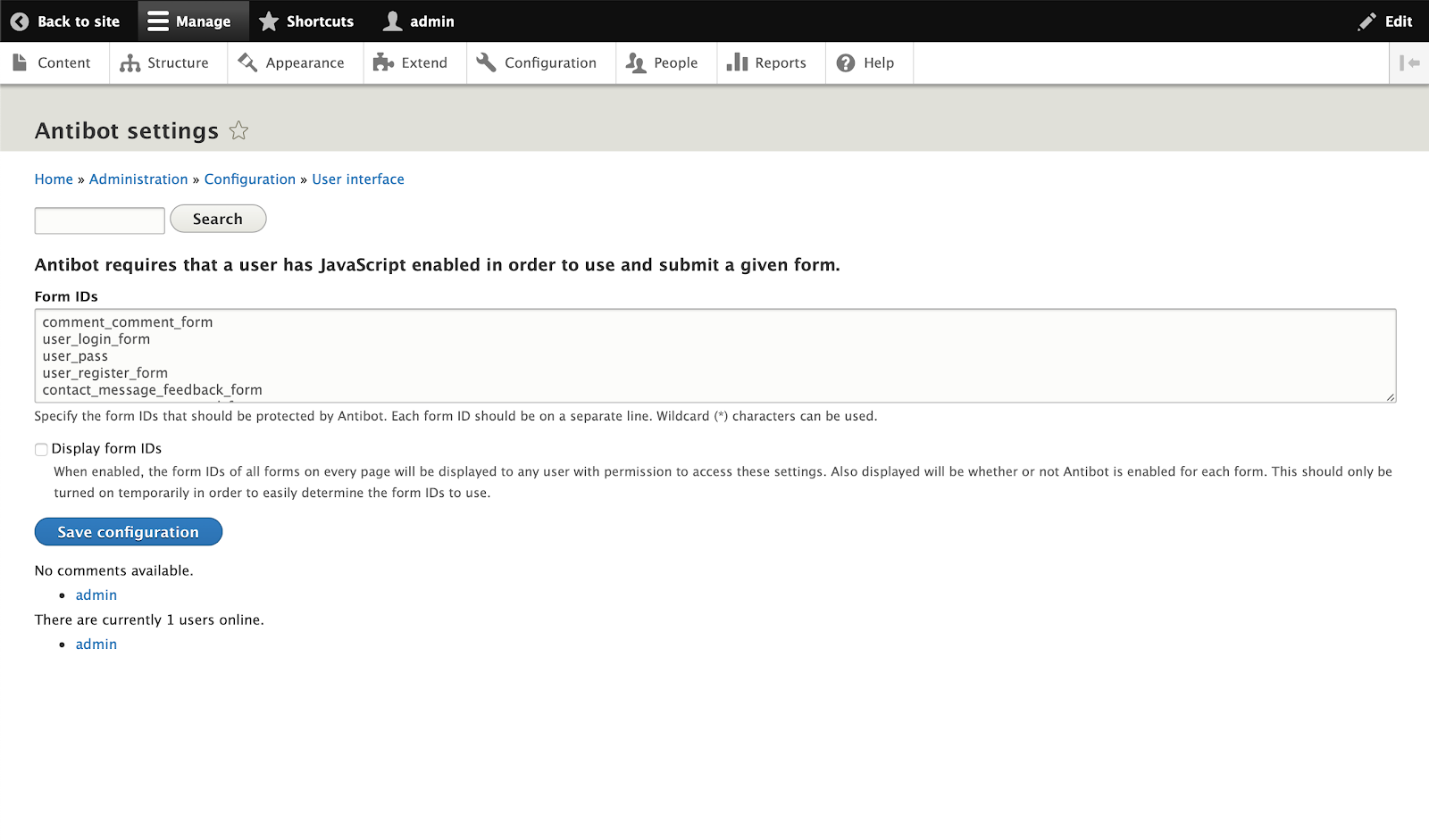
Task: Click the 'user_register_form' line
Action: tap(105, 373)
